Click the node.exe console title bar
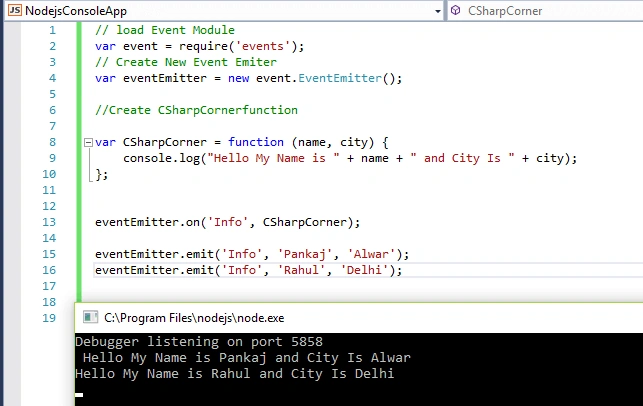Screen dimensions: 643x406 [359, 318]
